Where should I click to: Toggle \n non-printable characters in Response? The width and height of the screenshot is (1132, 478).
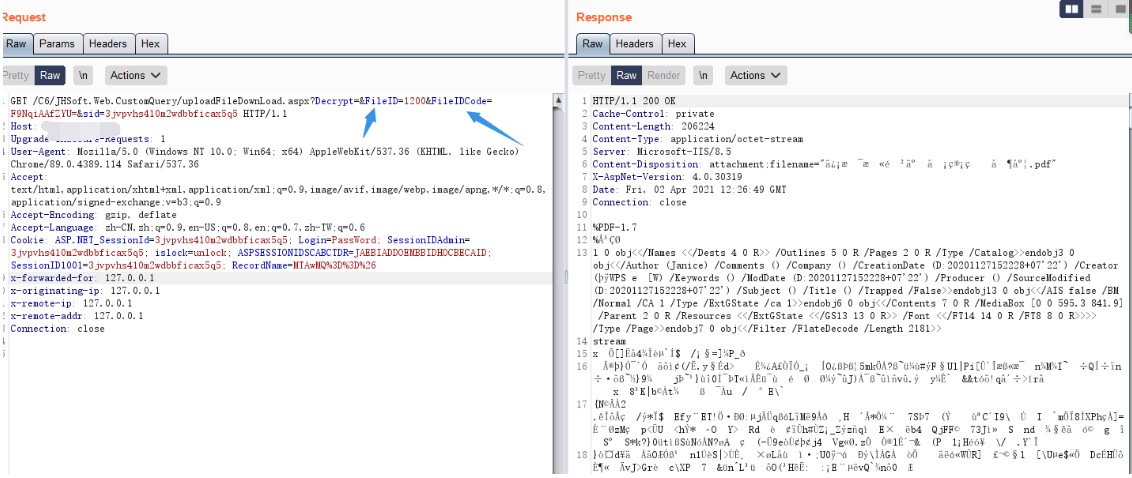coord(704,75)
